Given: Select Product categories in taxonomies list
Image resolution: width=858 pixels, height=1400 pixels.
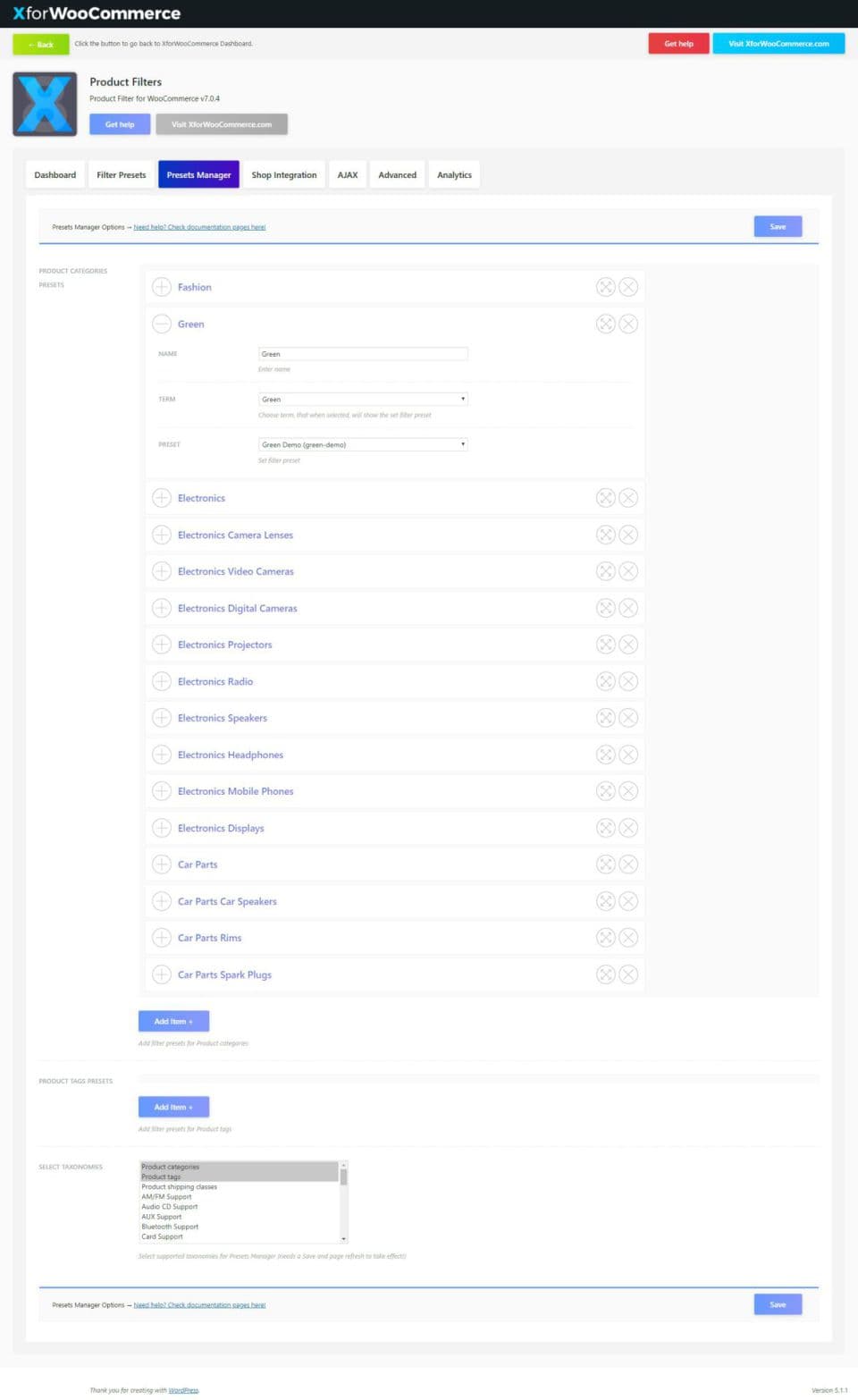Looking at the screenshot, I should (x=239, y=1167).
